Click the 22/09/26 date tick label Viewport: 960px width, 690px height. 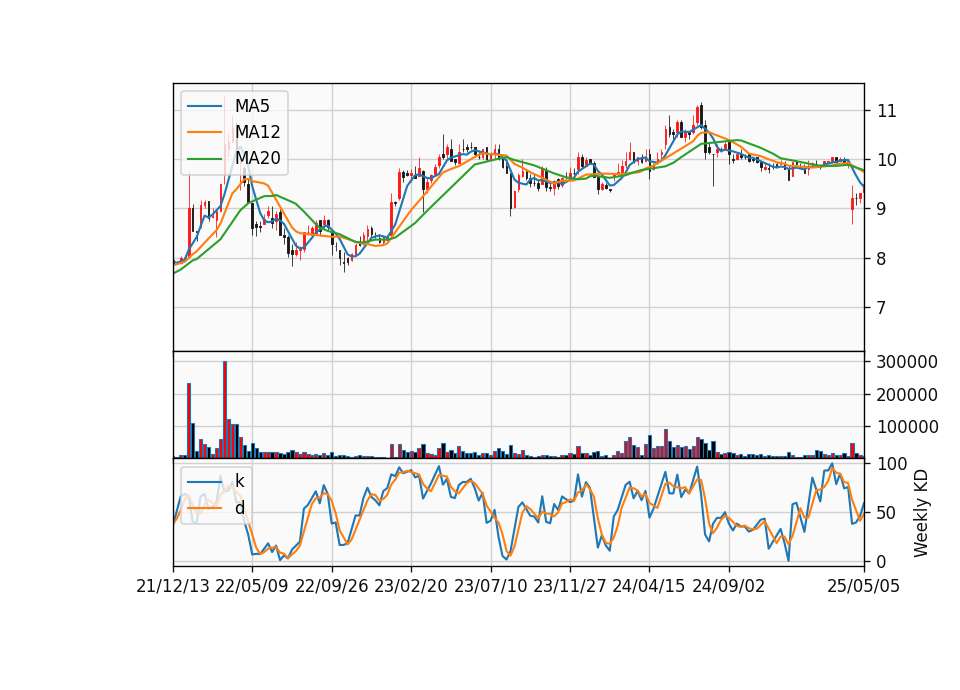(x=332, y=587)
